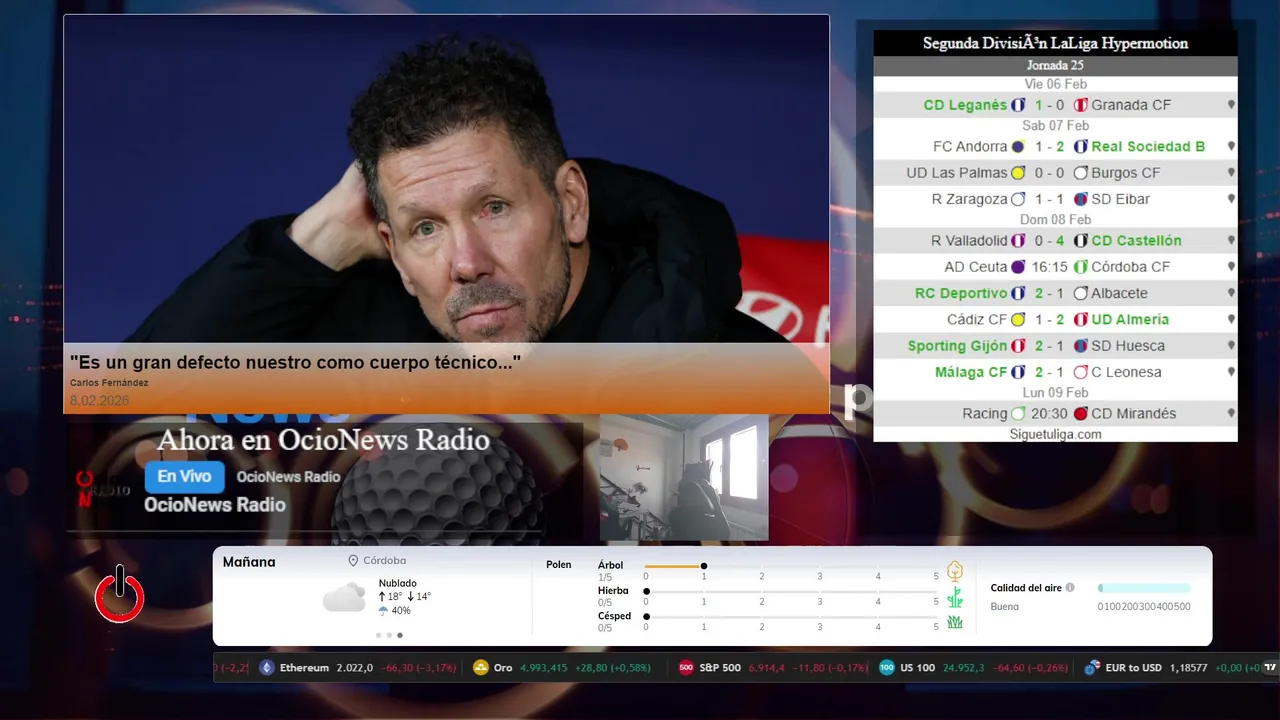The image size is (1280, 720).
Task: Click the Jornada 25 header
Action: tap(1055, 65)
